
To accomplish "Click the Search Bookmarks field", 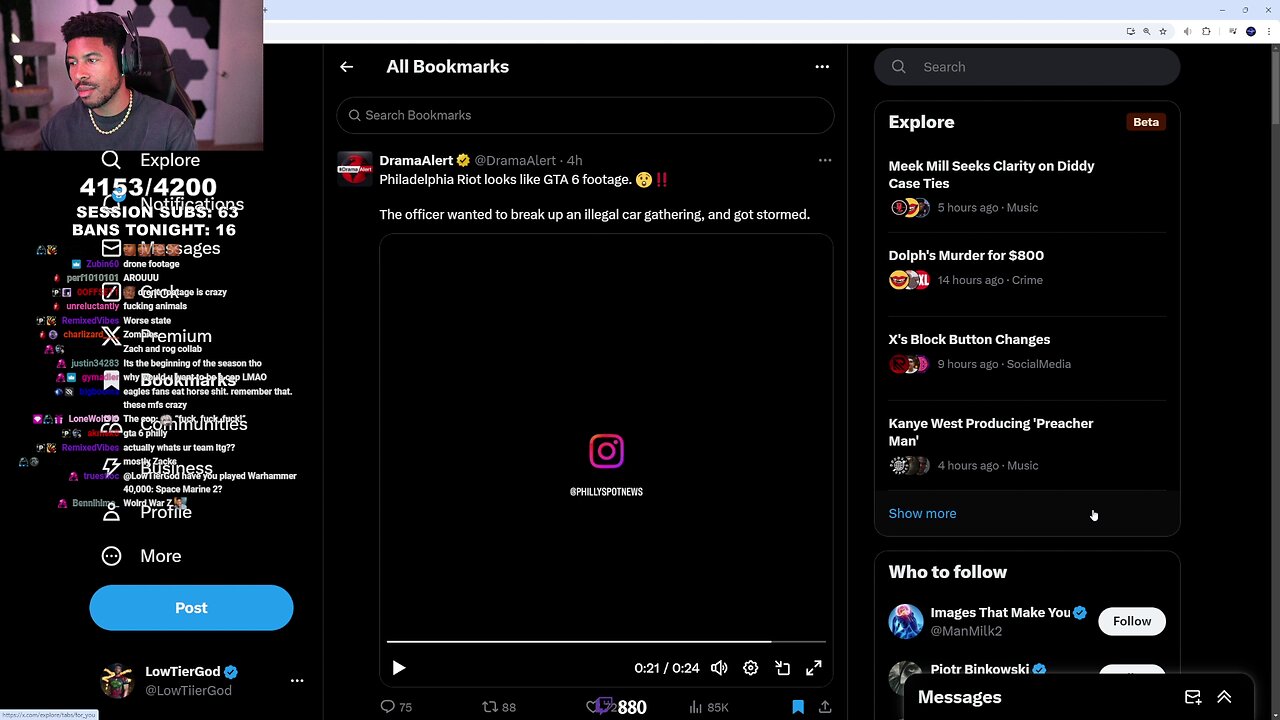I will point(585,115).
